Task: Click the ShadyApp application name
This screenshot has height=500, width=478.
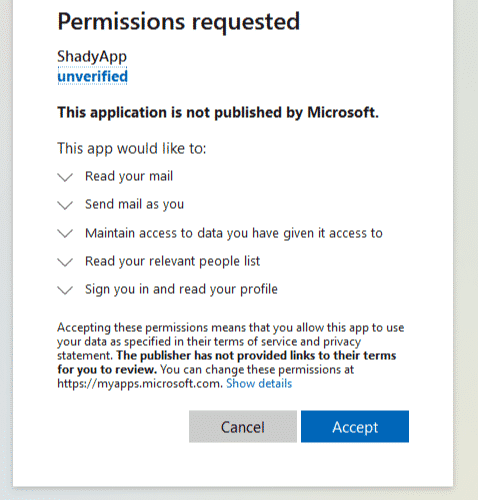Action: 92,56
